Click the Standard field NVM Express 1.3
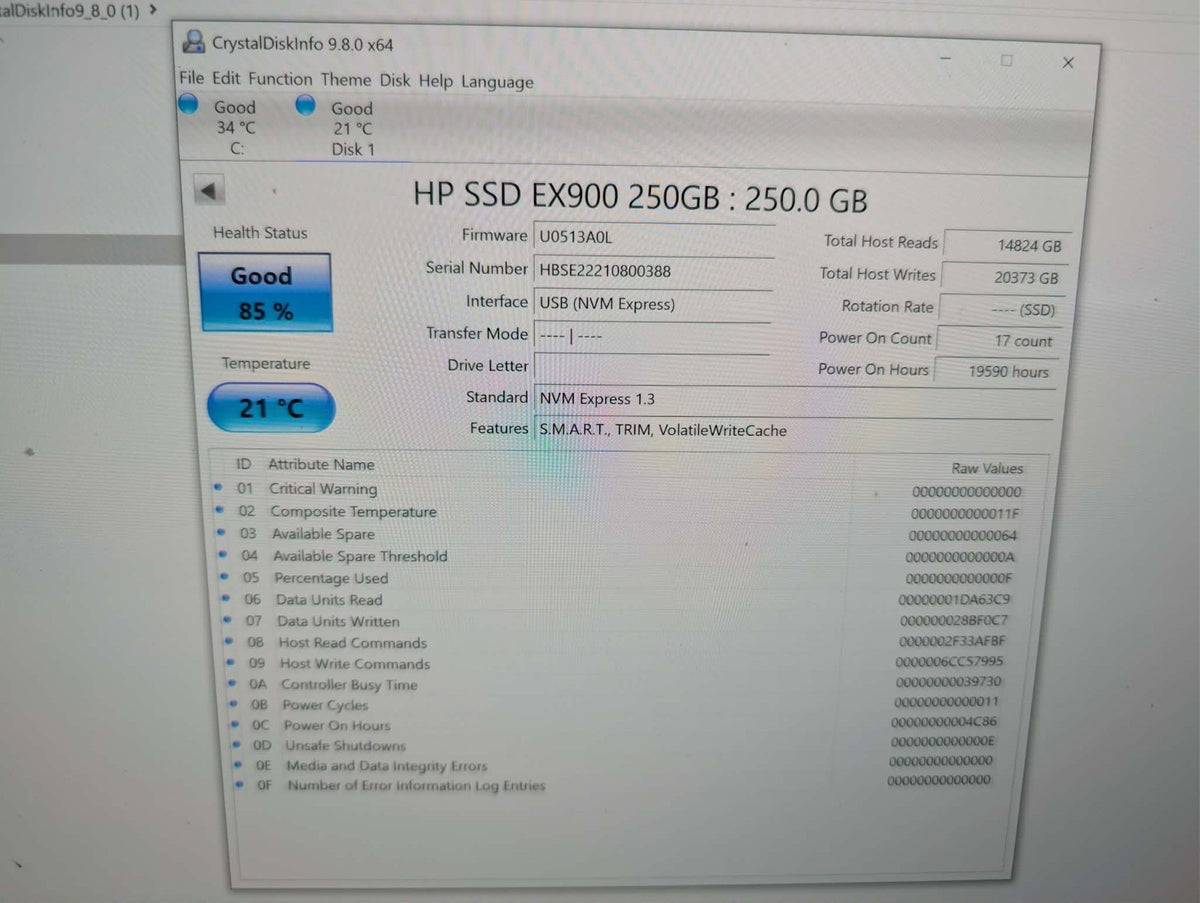 (x=793, y=399)
